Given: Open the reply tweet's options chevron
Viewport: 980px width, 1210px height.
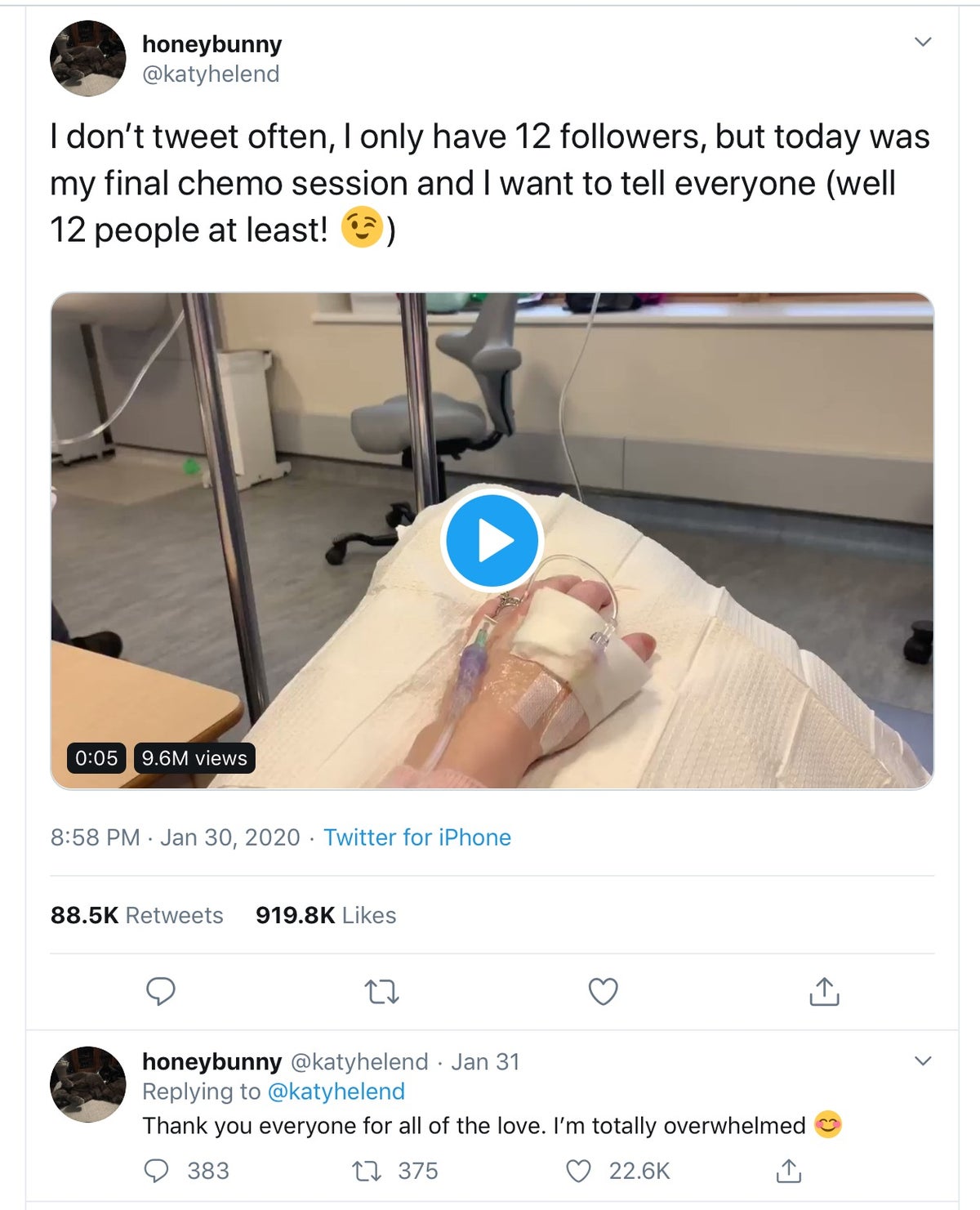Looking at the screenshot, I should [x=922, y=1060].
